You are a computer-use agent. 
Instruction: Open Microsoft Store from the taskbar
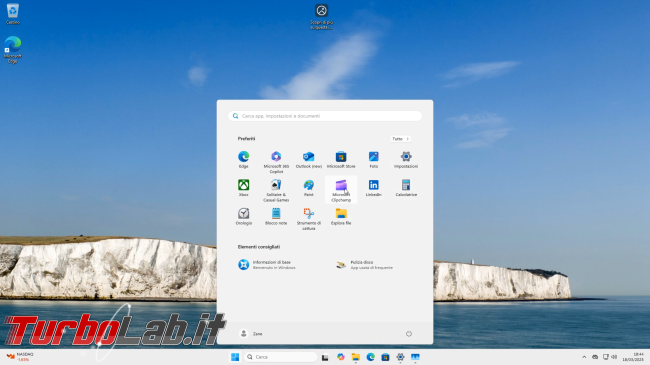click(x=385, y=357)
